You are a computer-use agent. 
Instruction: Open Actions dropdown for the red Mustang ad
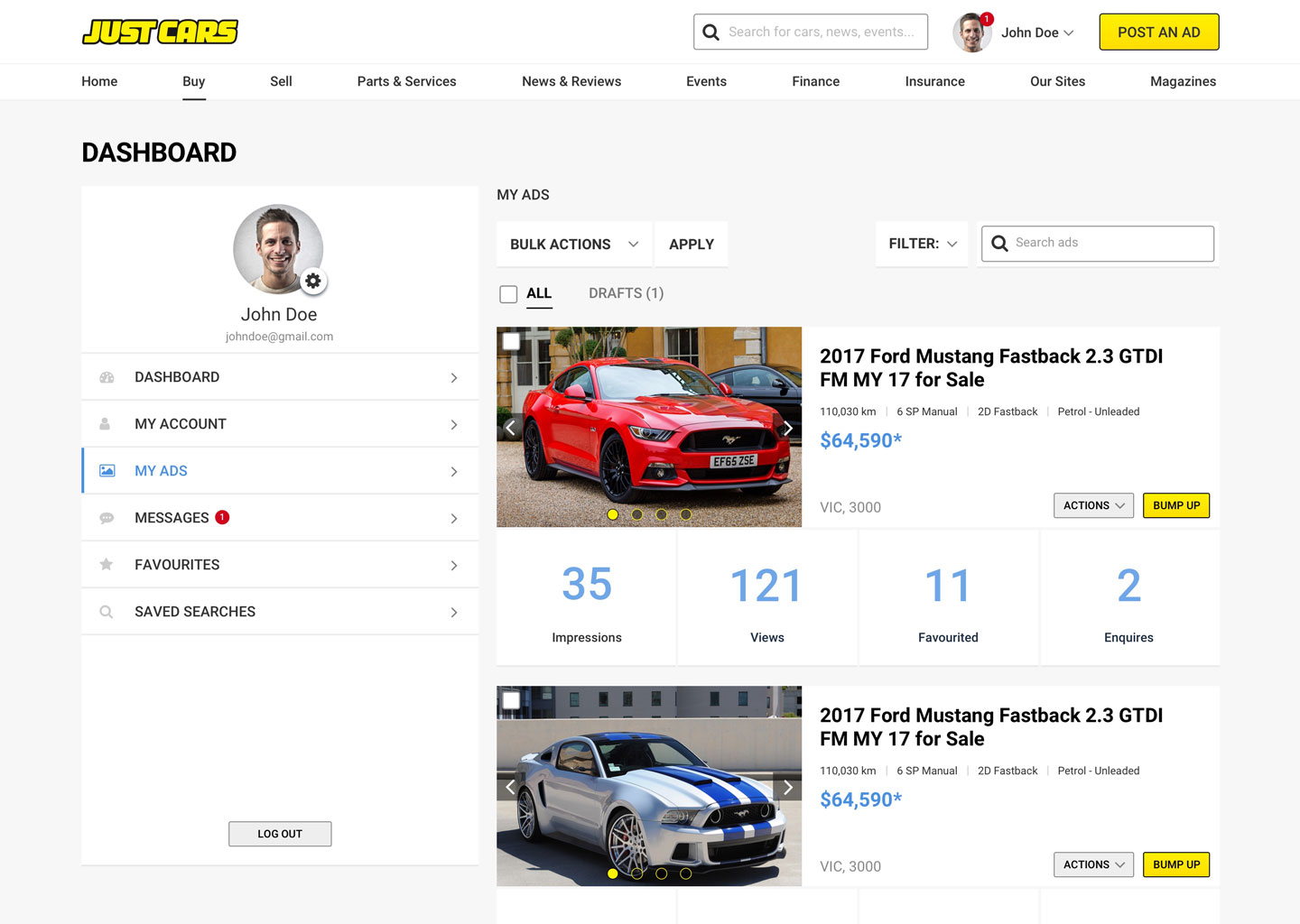coord(1093,505)
